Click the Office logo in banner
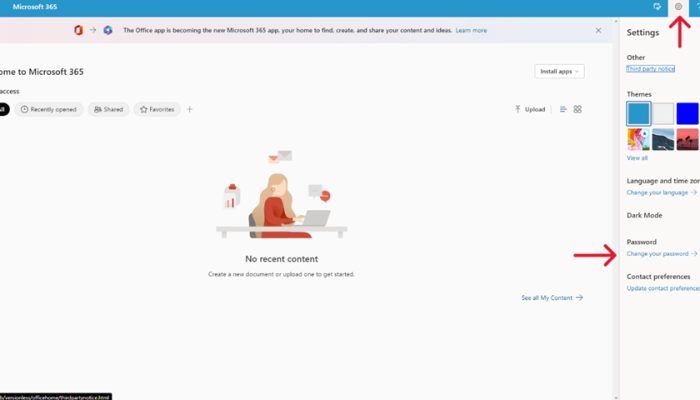700x400 pixels. [x=79, y=30]
